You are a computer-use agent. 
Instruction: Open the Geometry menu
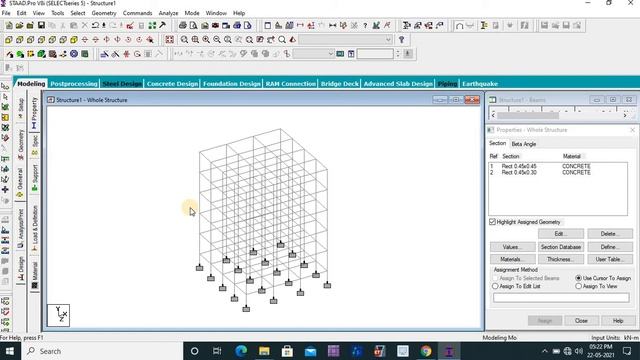104,13
